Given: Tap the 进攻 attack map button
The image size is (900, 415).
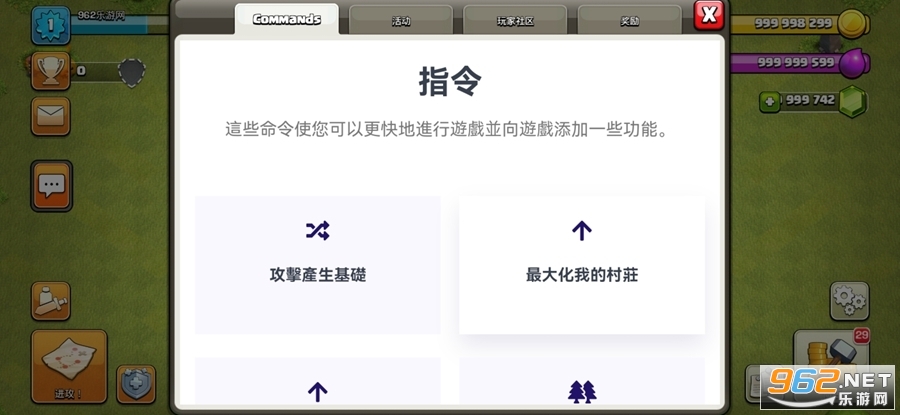Looking at the screenshot, I should point(69,366).
